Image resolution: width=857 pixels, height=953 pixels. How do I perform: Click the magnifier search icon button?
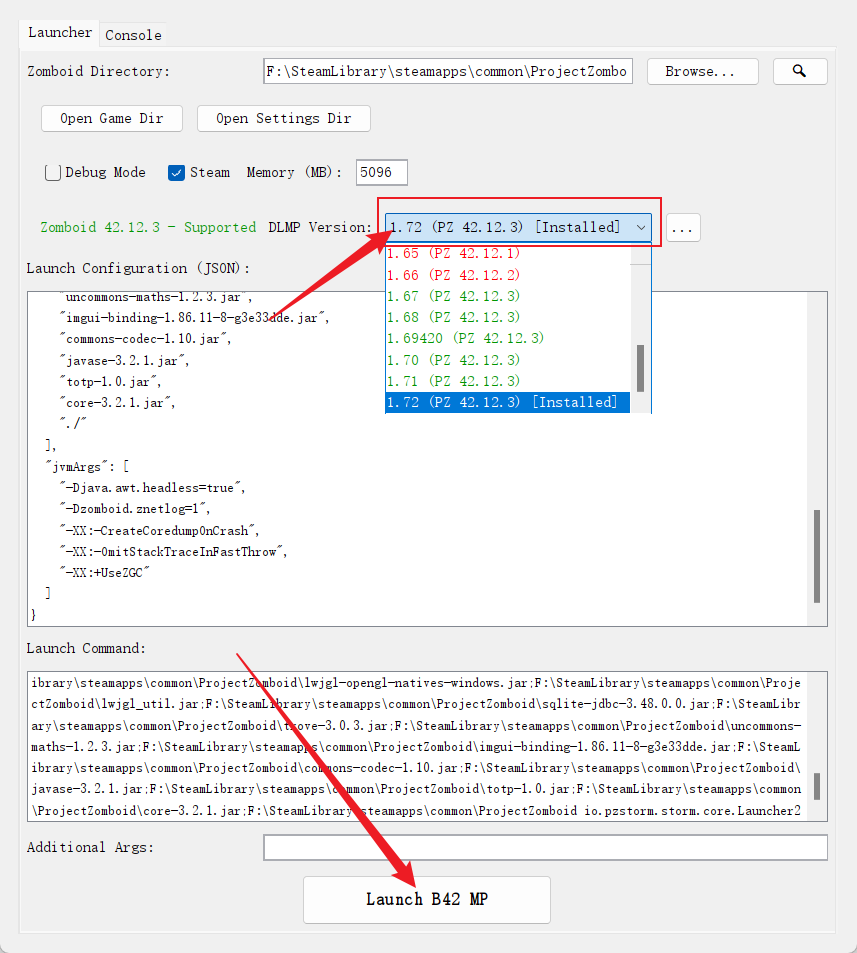point(799,71)
